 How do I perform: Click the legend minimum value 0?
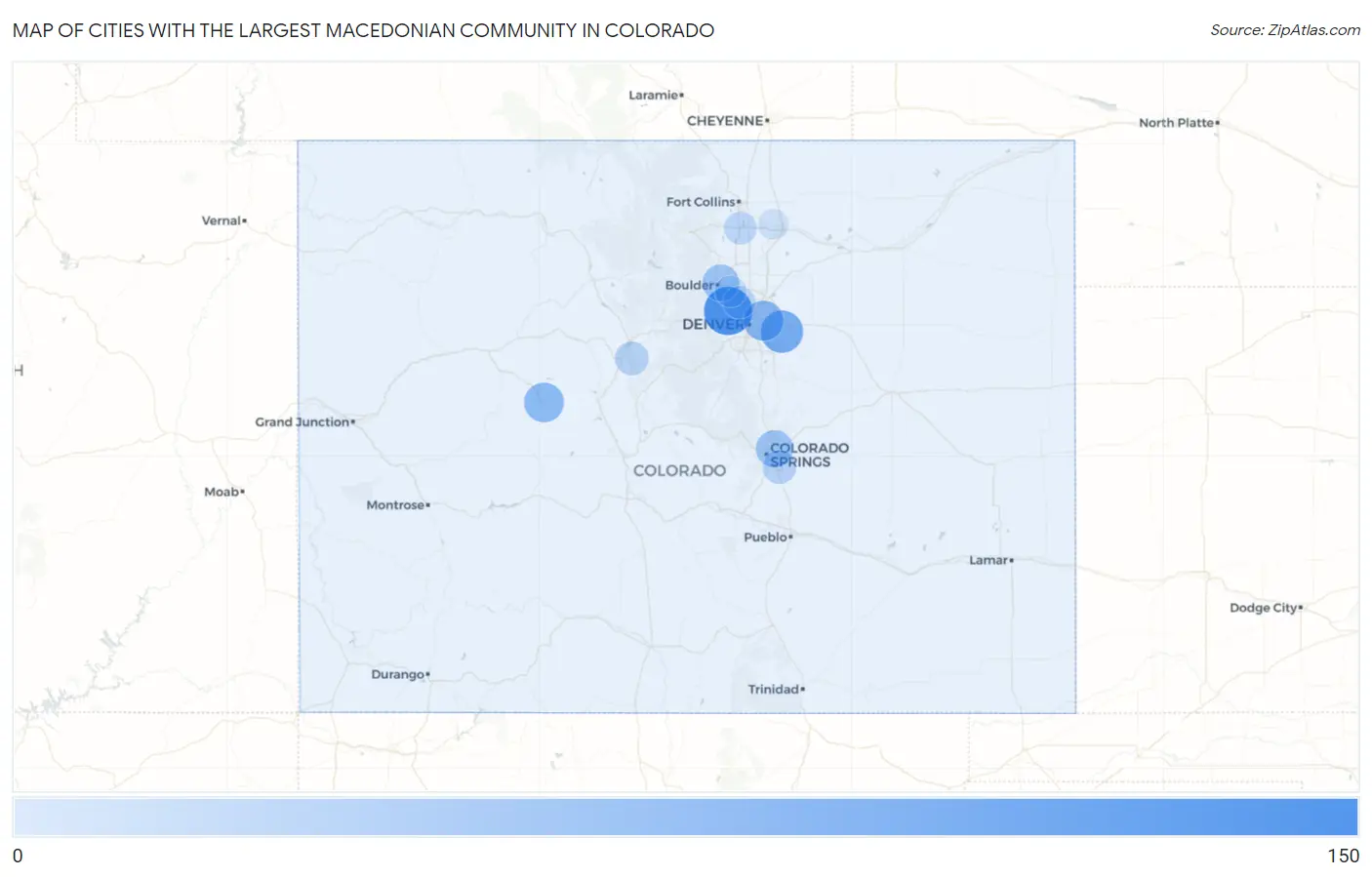(x=18, y=856)
